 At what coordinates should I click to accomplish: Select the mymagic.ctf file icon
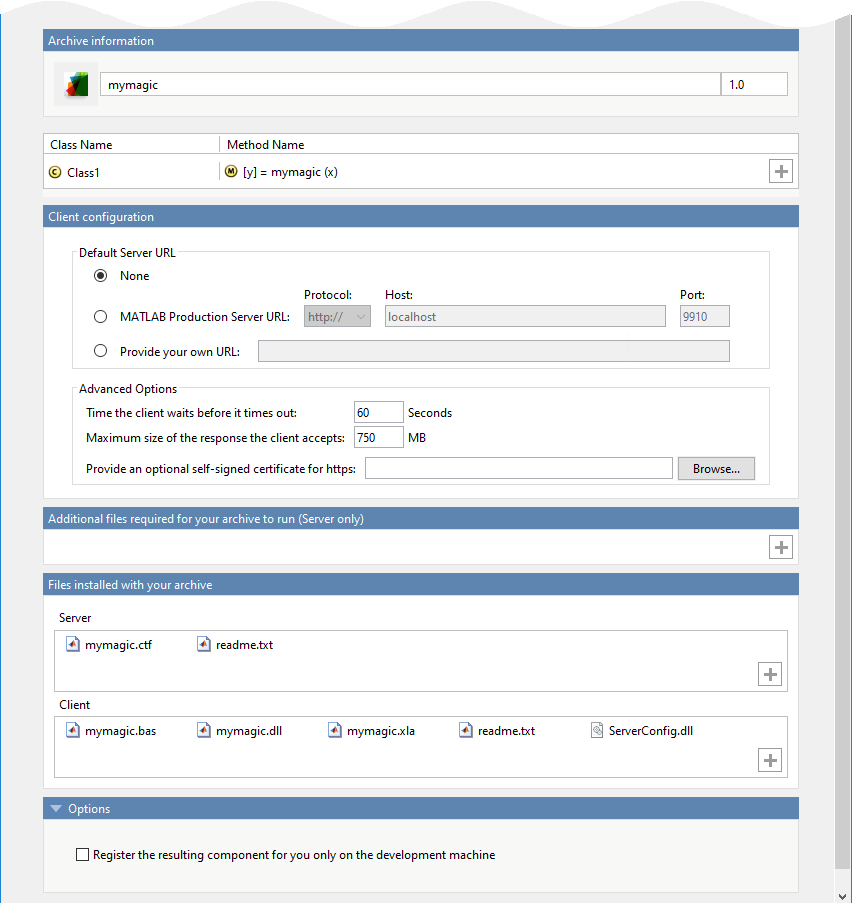pos(73,644)
